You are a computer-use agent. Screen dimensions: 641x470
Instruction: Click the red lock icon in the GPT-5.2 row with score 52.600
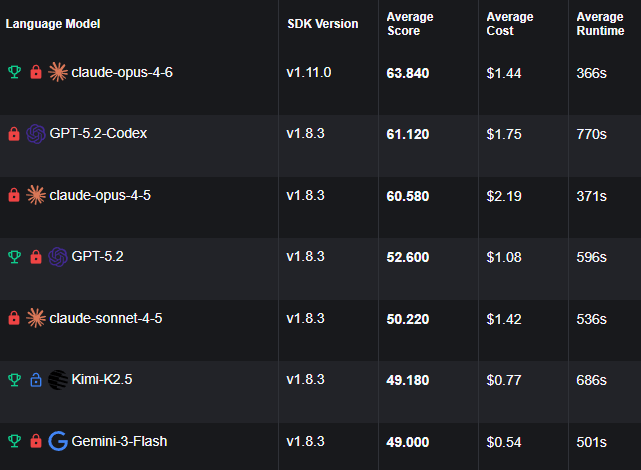36,257
